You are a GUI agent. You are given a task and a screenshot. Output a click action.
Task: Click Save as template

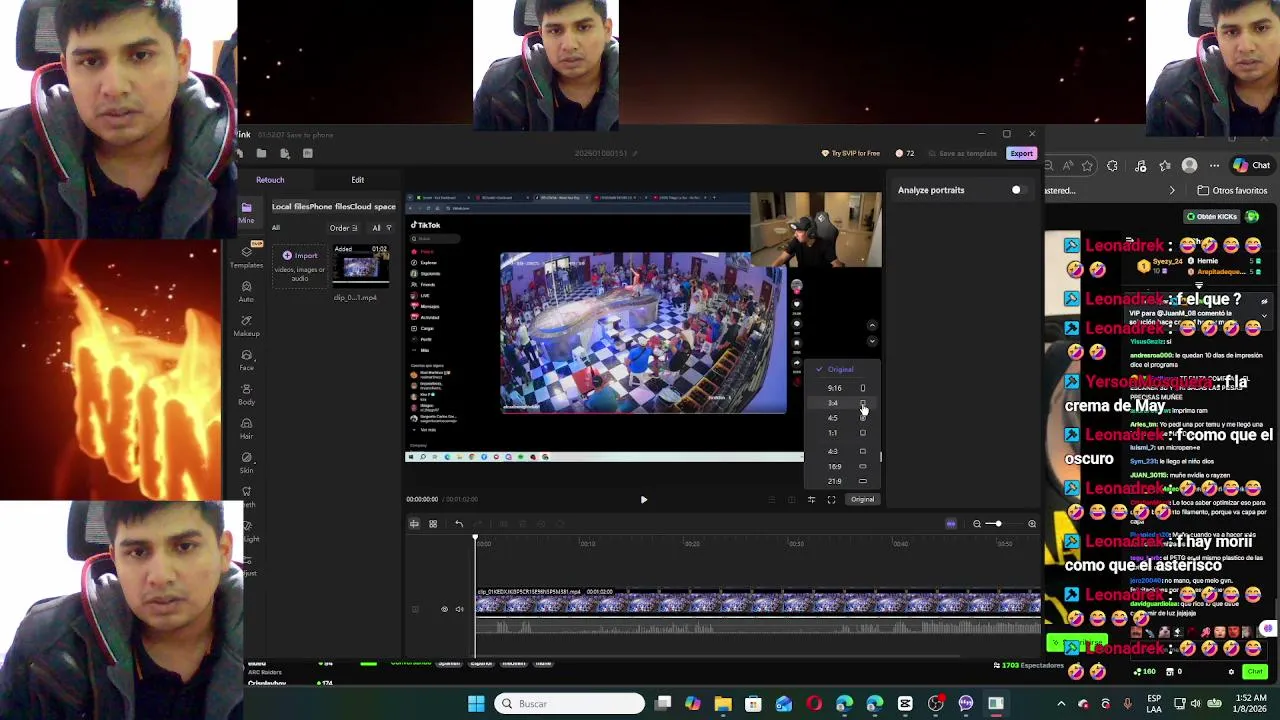(963, 153)
